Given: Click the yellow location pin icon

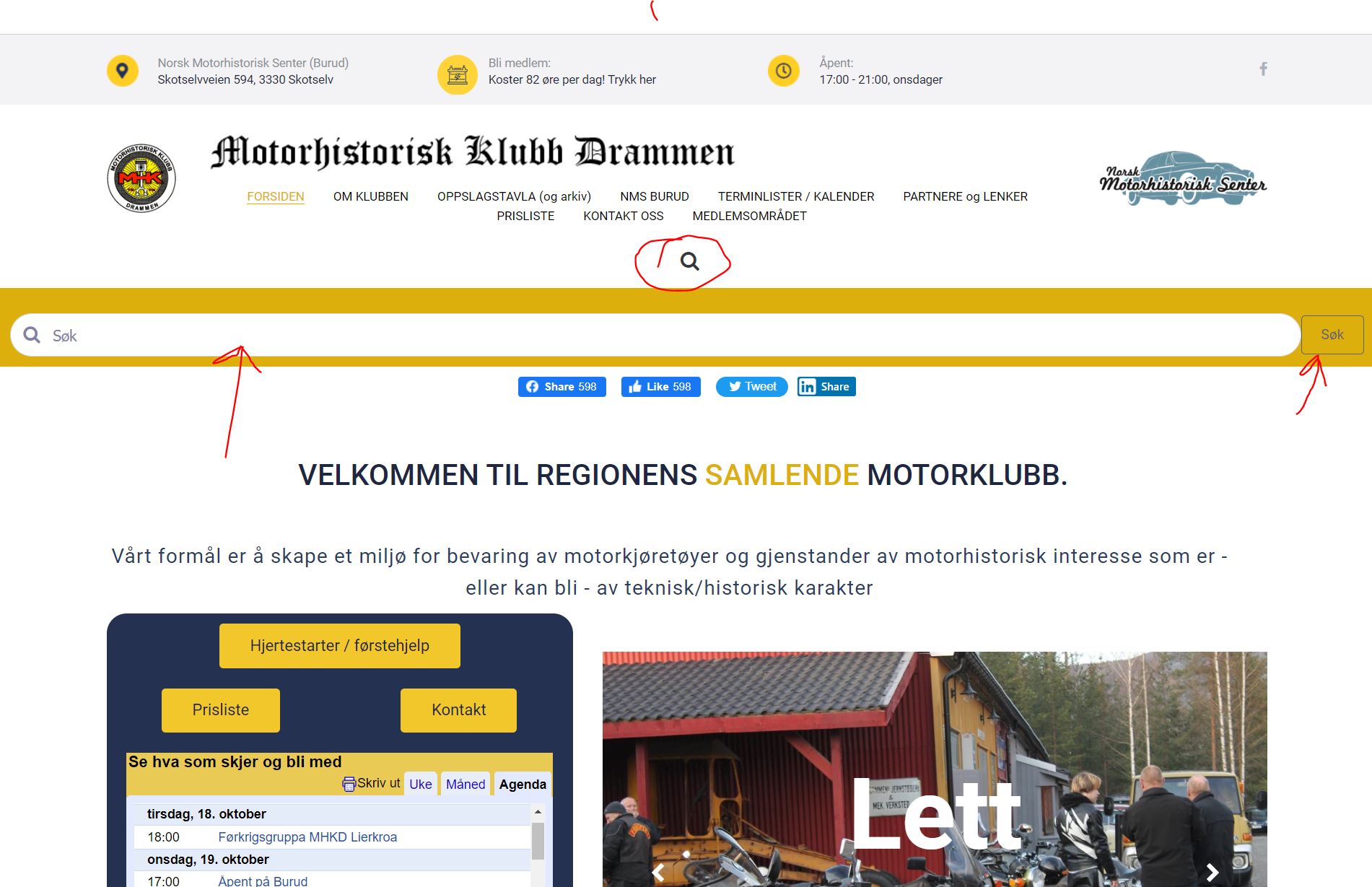Looking at the screenshot, I should pos(123,71).
